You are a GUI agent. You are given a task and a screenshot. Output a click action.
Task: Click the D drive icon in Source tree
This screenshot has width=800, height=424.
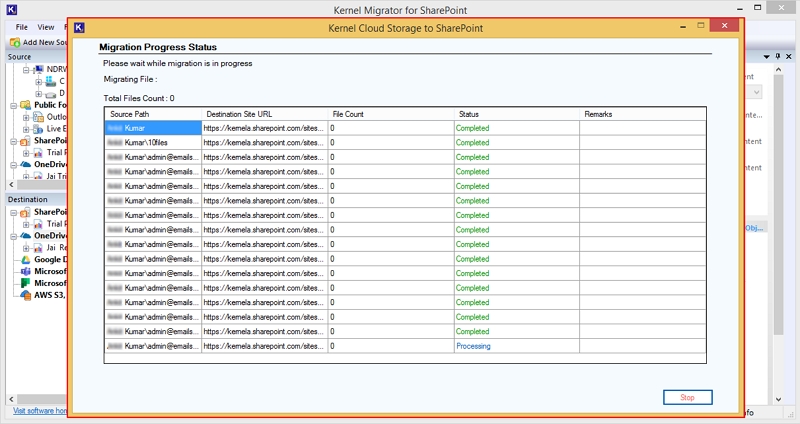pos(50,94)
